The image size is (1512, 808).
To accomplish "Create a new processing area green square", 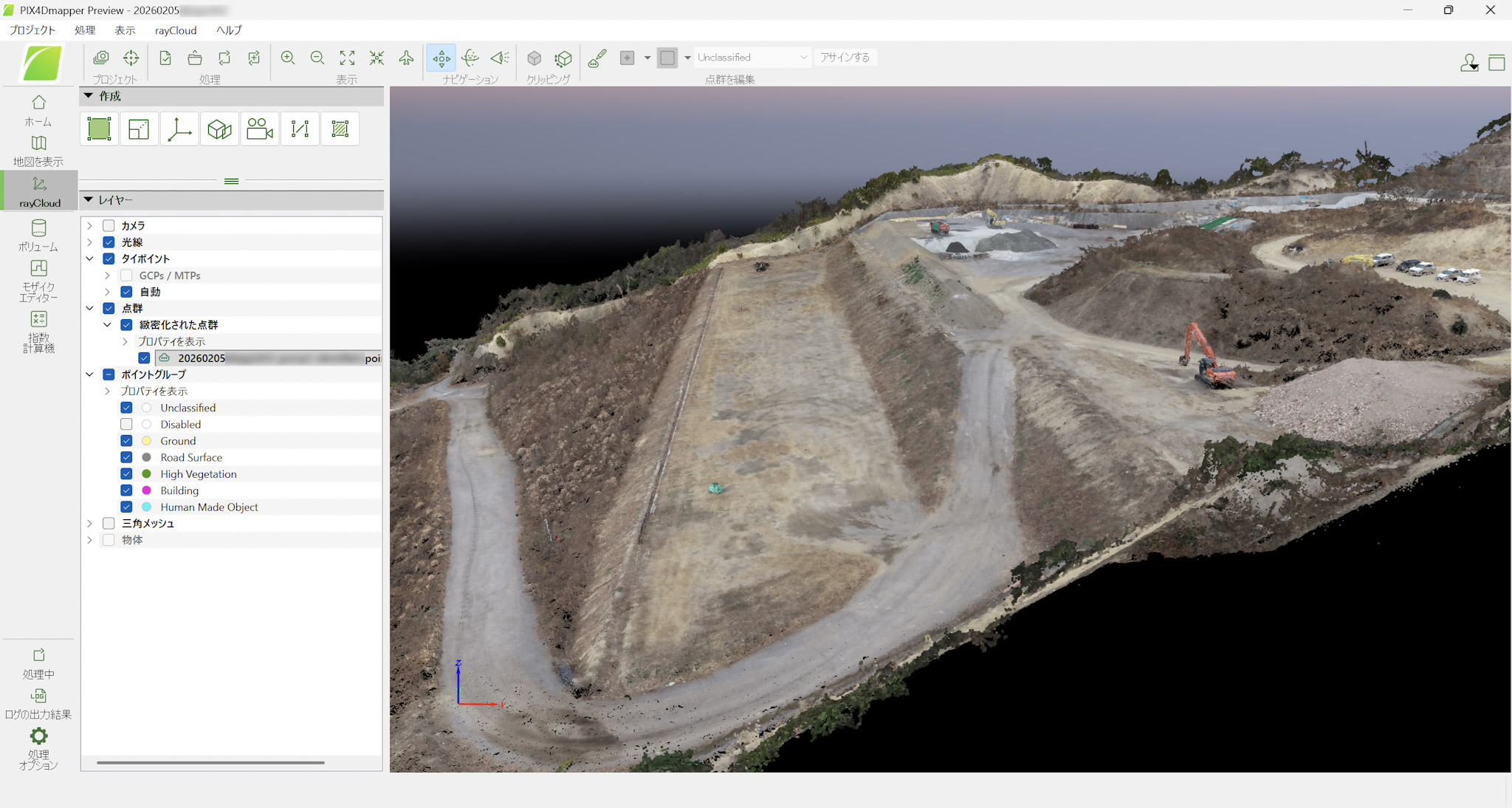I will (x=99, y=129).
